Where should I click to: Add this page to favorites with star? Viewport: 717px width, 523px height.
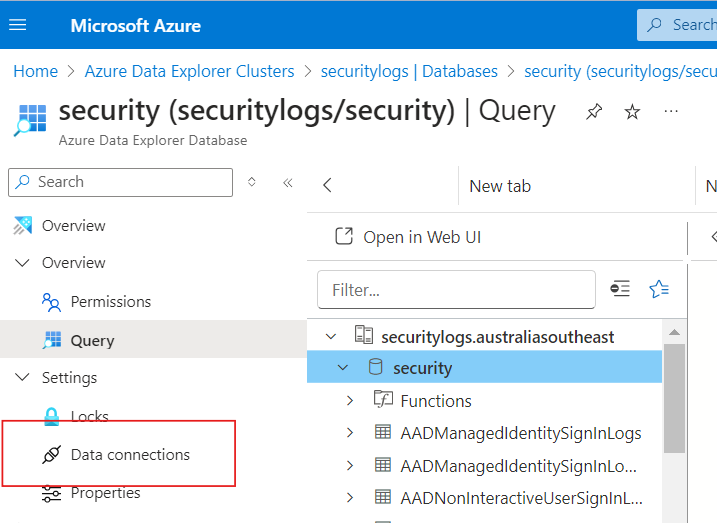[x=632, y=112]
